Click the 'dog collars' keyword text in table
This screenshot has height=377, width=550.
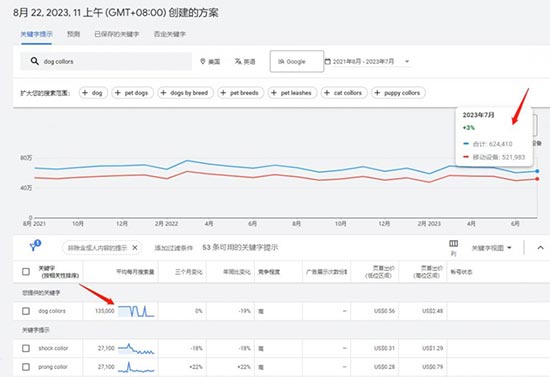(52, 311)
